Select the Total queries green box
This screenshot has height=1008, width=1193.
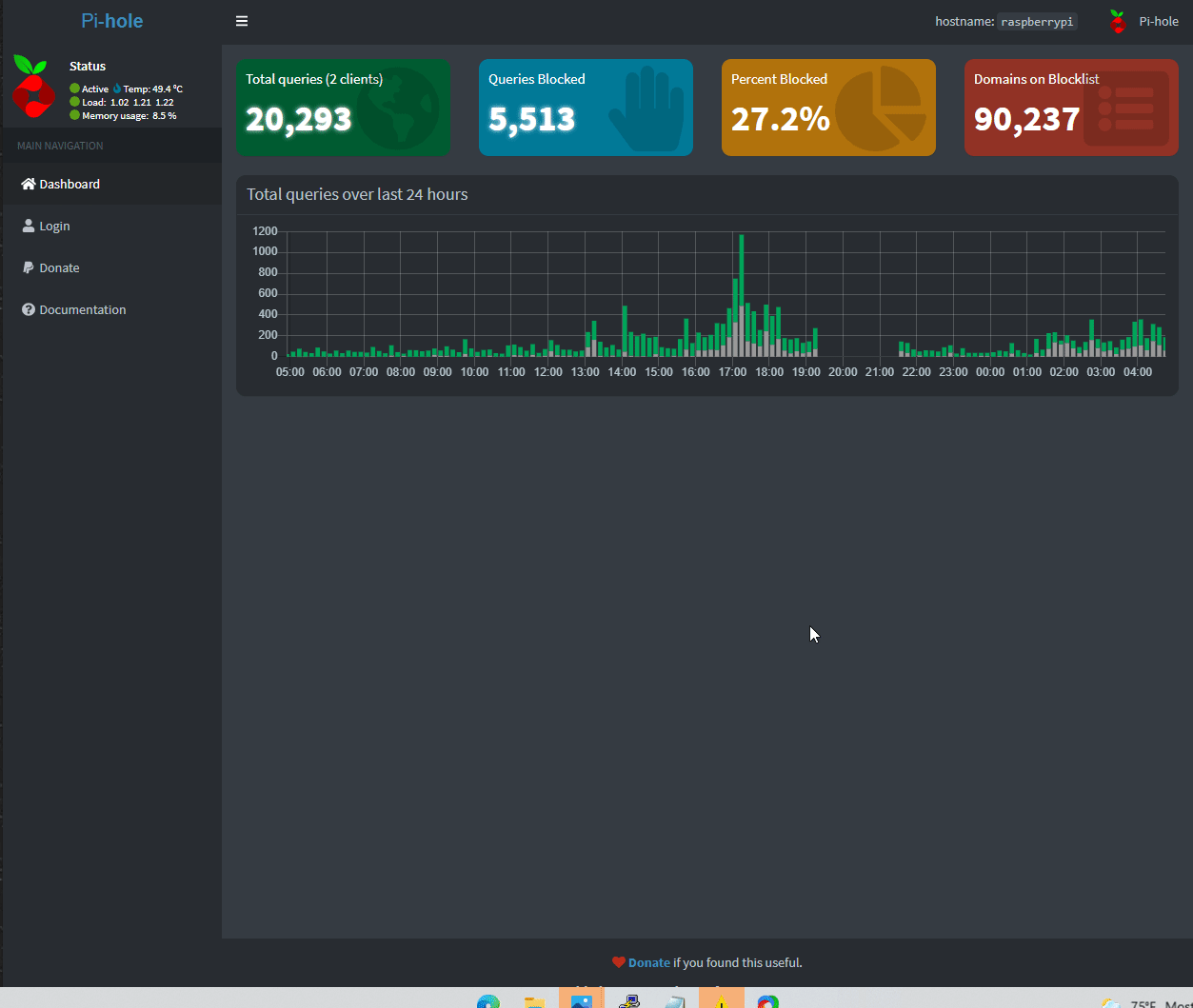(343, 107)
